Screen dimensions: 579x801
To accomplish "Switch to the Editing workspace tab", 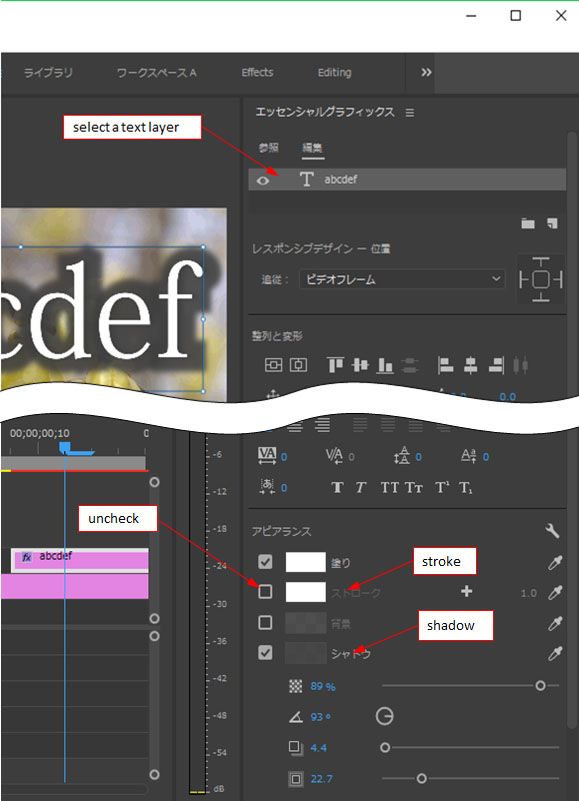I will pyautogui.click(x=334, y=73).
